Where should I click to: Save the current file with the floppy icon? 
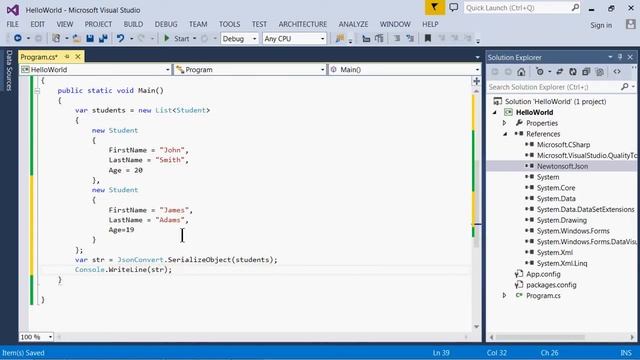pyautogui.click(x=90, y=38)
